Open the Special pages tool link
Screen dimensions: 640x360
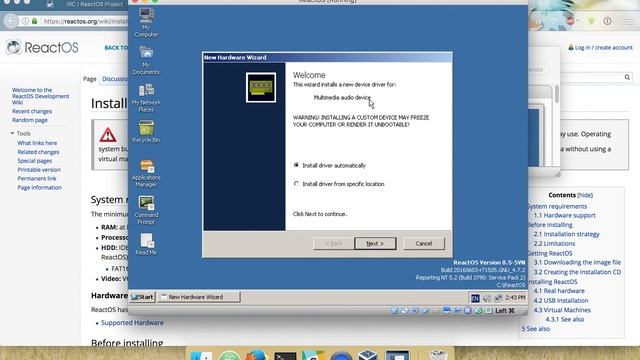pos(34,161)
